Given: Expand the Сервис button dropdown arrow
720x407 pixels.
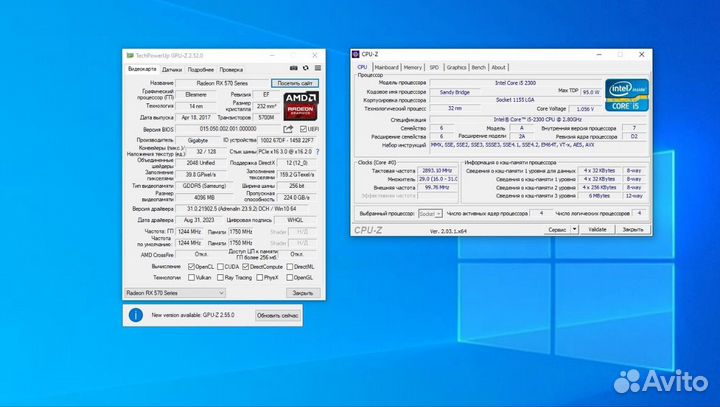Looking at the screenshot, I should coord(574,229).
